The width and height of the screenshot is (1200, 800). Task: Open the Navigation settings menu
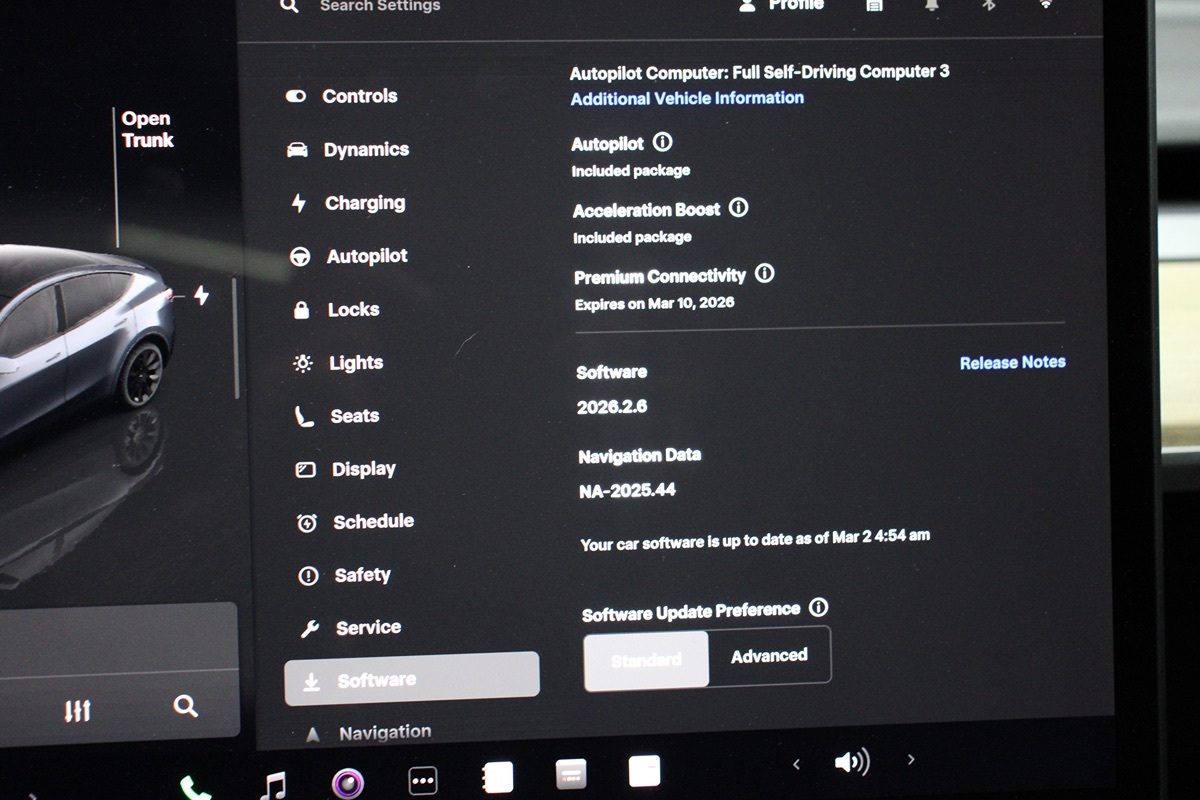coord(367,733)
